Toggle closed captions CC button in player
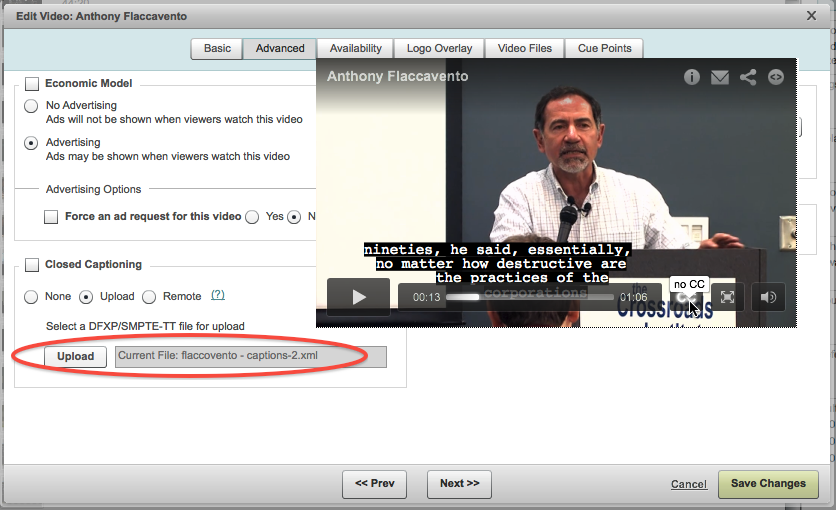This screenshot has height=510, width=836. [686, 298]
